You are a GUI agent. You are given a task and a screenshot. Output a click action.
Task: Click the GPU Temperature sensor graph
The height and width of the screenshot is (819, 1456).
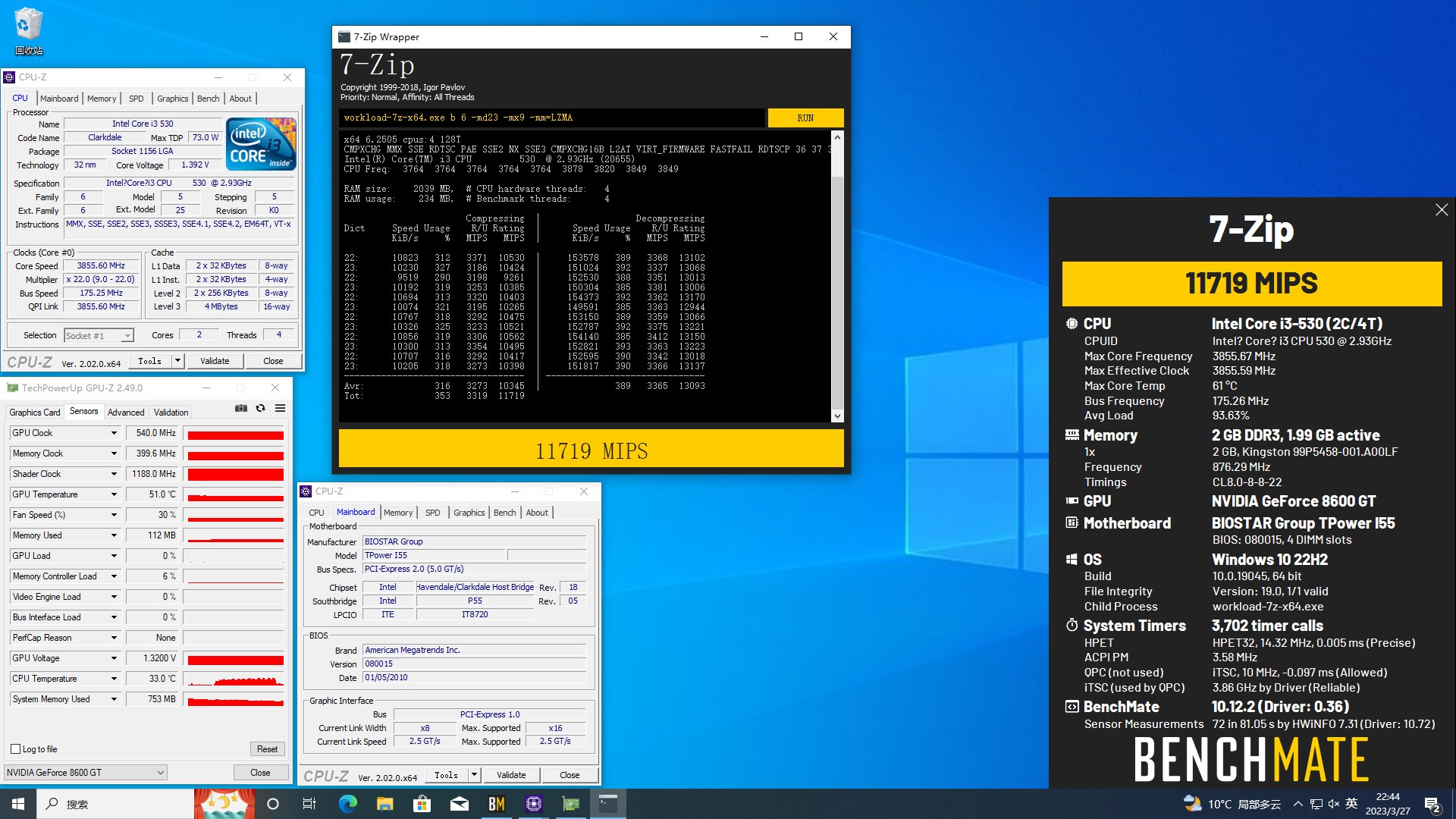pos(235,494)
